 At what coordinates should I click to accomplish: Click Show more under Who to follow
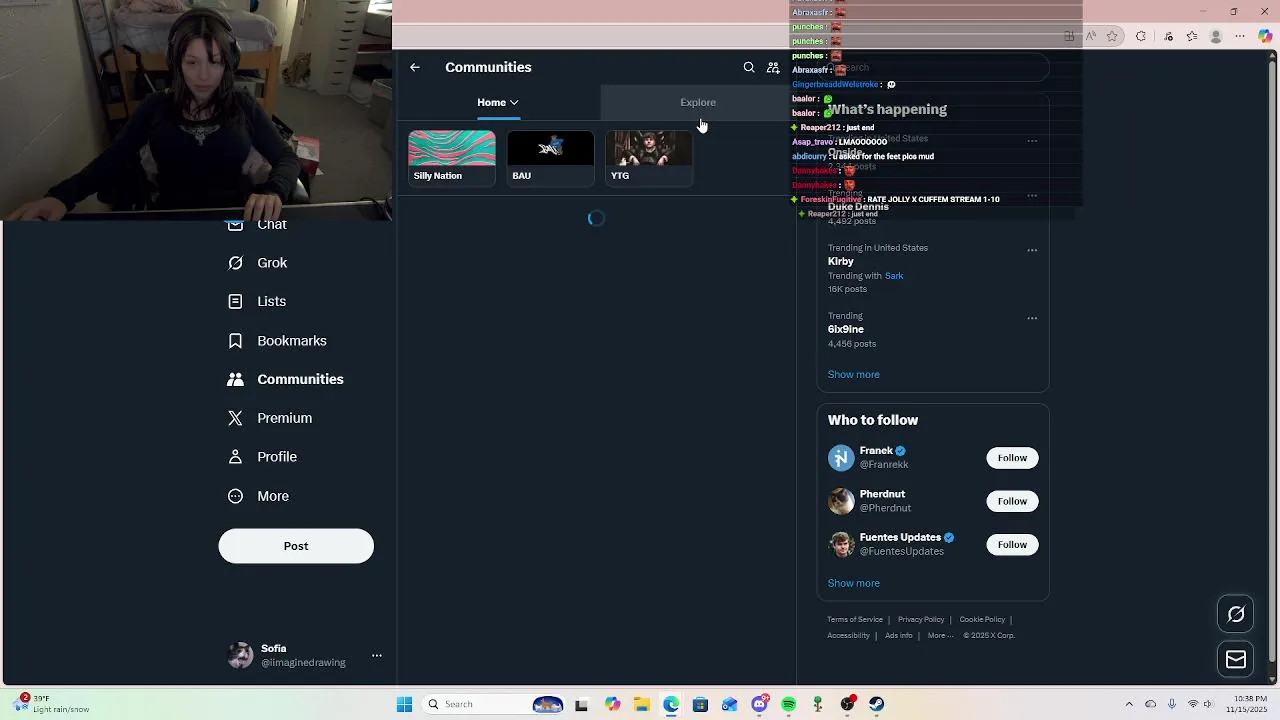point(854,584)
